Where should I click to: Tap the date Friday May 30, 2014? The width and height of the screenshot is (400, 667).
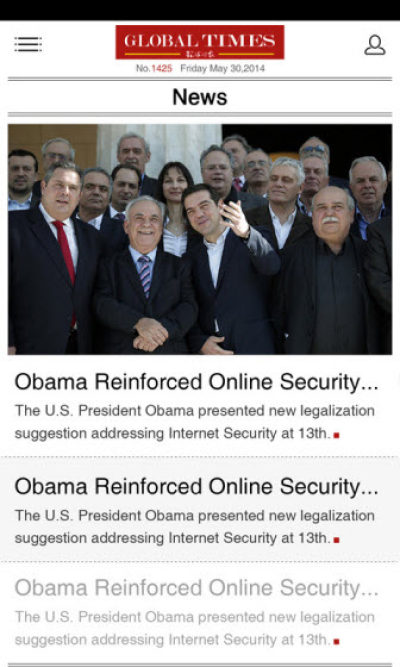223,68
